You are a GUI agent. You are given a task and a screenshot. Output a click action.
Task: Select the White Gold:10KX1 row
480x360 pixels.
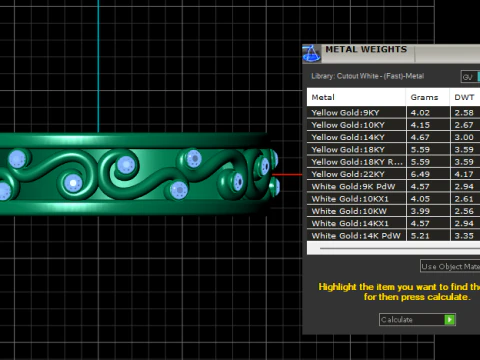click(393, 199)
